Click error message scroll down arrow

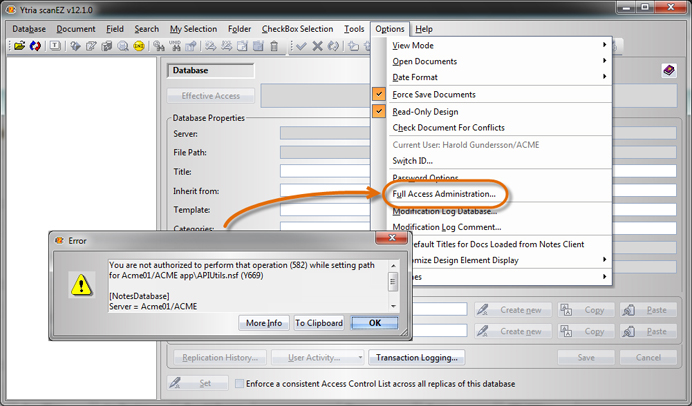(393, 306)
